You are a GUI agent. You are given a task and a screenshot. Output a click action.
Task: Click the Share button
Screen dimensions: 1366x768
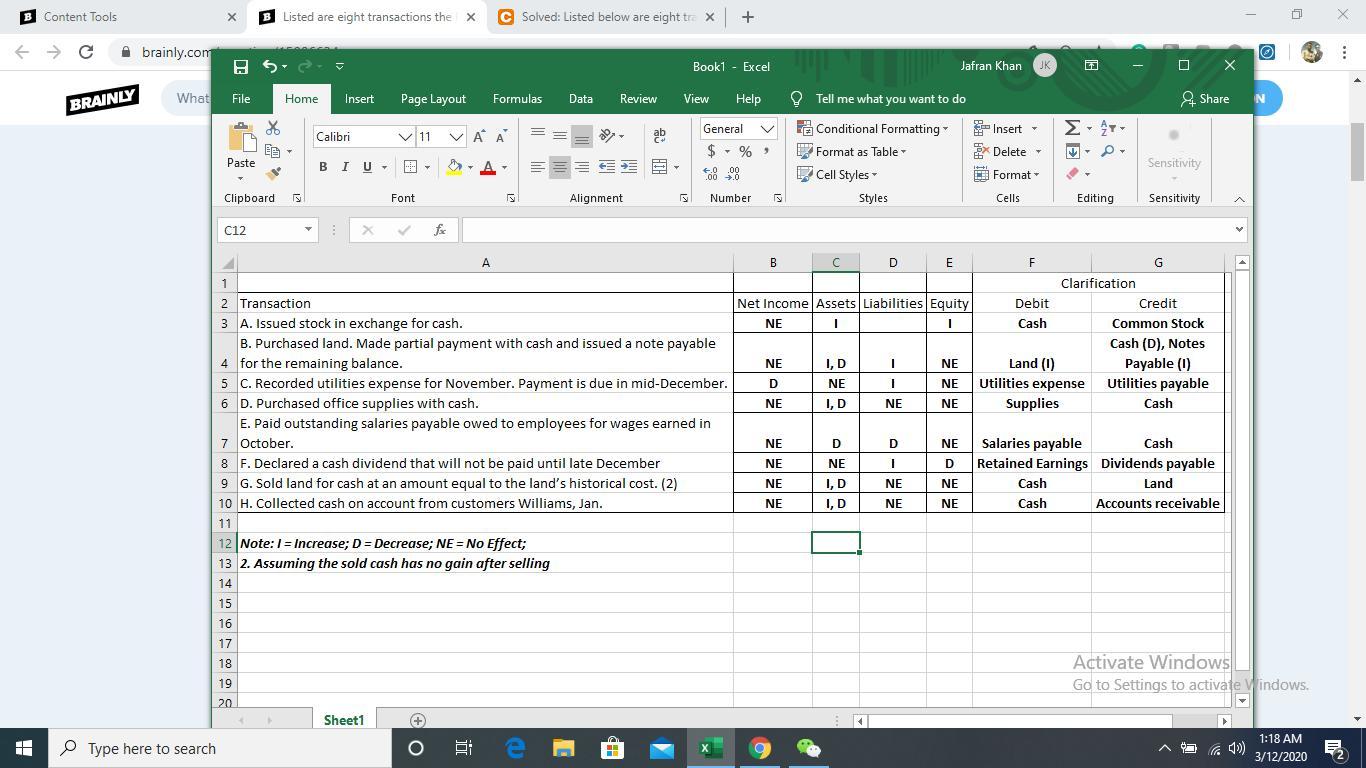pos(1205,99)
